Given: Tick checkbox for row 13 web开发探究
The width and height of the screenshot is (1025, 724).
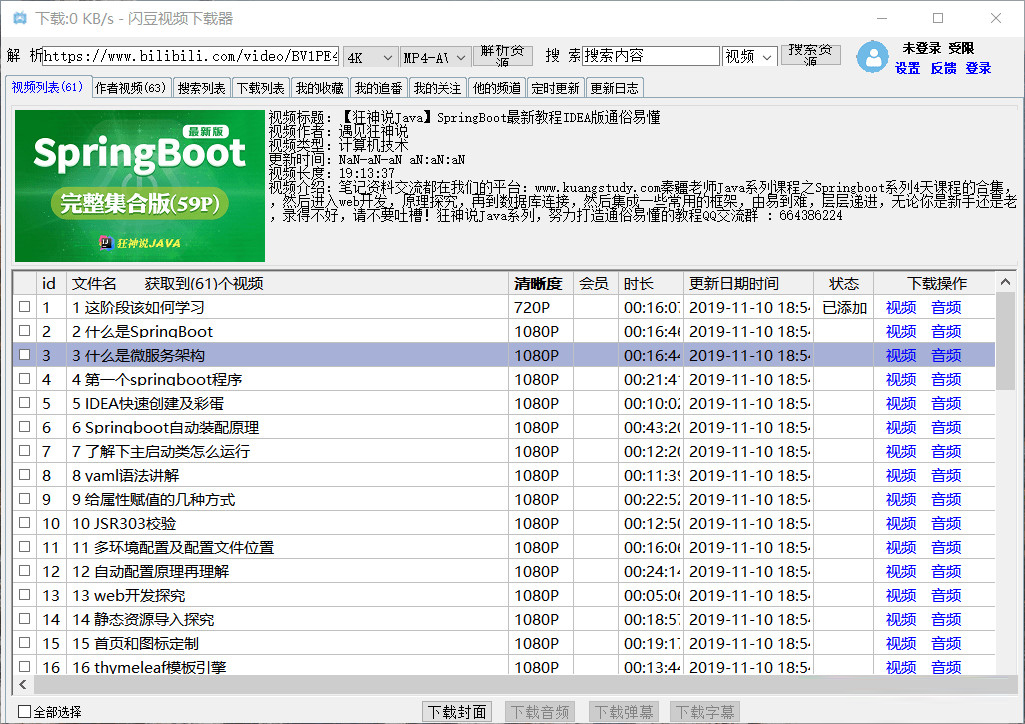Looking at the screenshot, I should [25, 595].
